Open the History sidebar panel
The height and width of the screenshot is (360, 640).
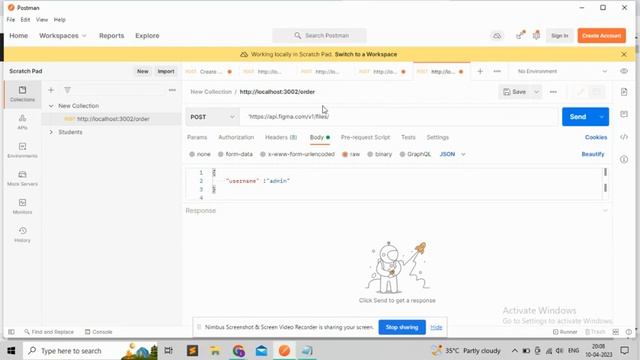22,235
